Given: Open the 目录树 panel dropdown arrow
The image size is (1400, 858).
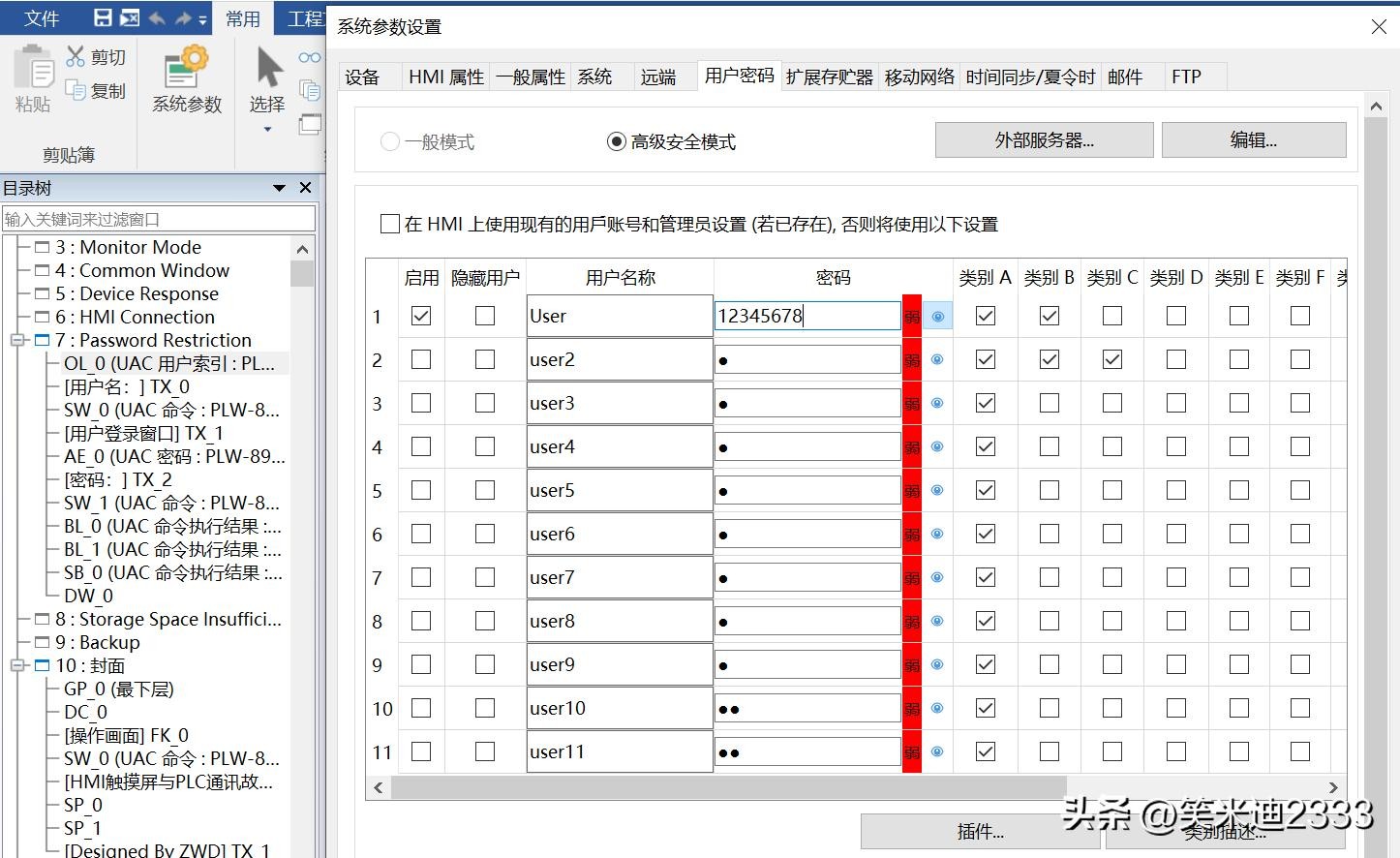Looking at the screenshot, I should (x=280, y=188).
